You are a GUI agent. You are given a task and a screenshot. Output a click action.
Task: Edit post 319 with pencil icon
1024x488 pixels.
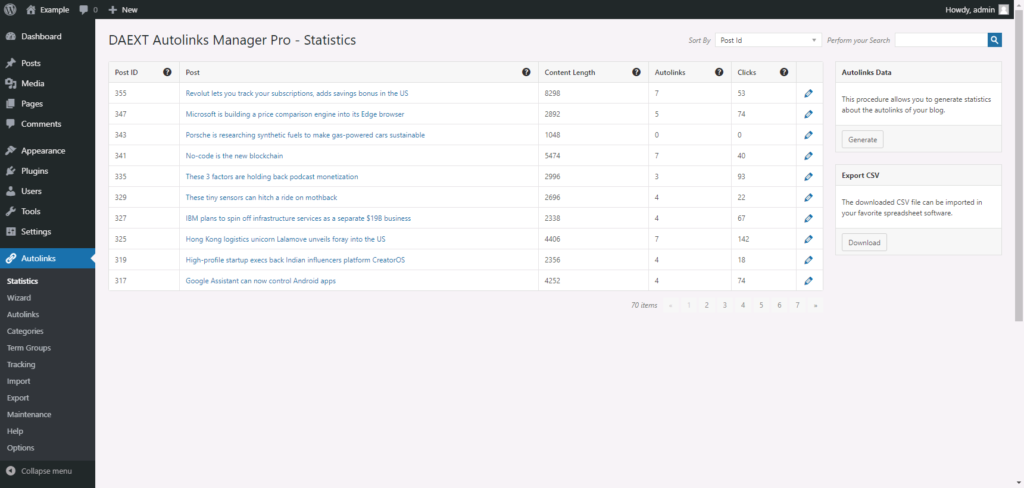(x=808, y=260)
